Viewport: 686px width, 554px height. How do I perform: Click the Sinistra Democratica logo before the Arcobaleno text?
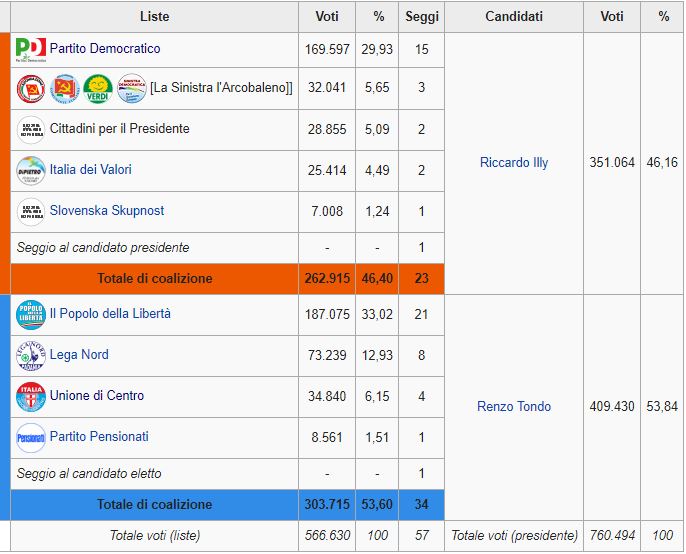(x=131, y=88)
